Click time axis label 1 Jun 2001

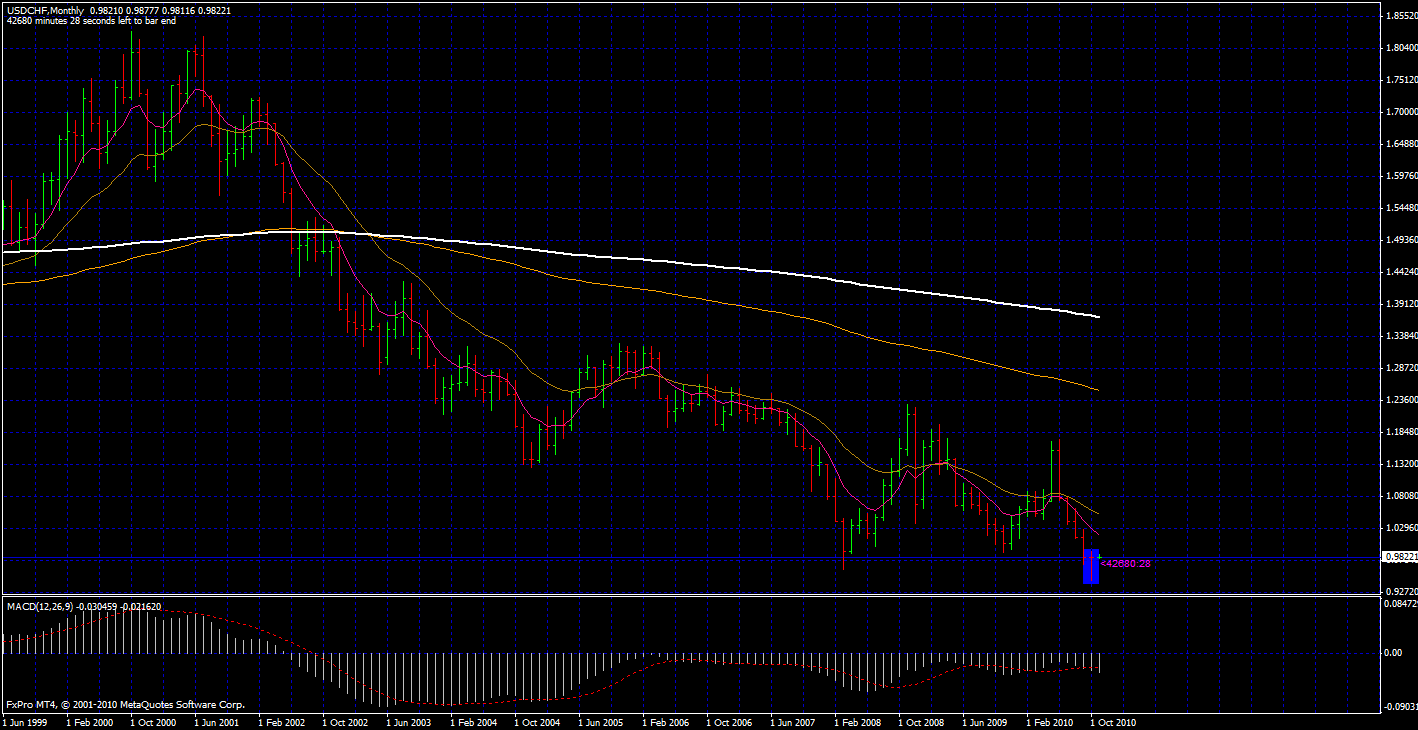[217, 721]
